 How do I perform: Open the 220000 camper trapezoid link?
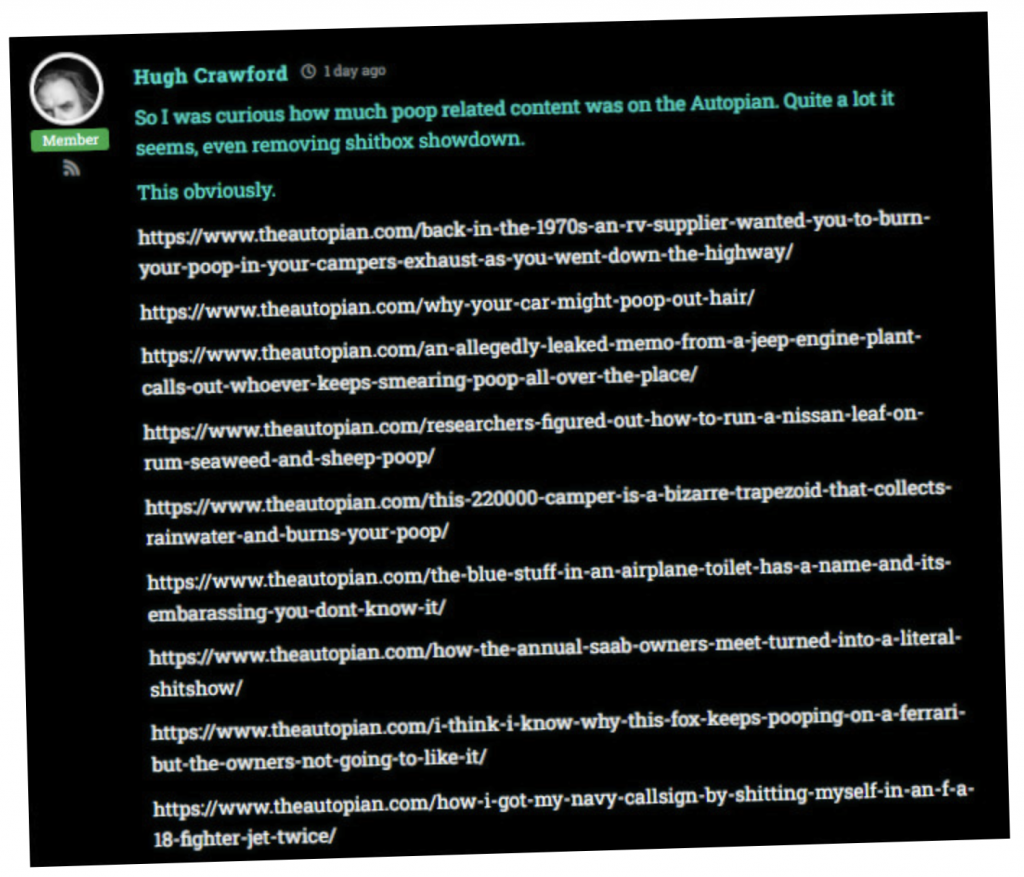click(x=548, y=513)
